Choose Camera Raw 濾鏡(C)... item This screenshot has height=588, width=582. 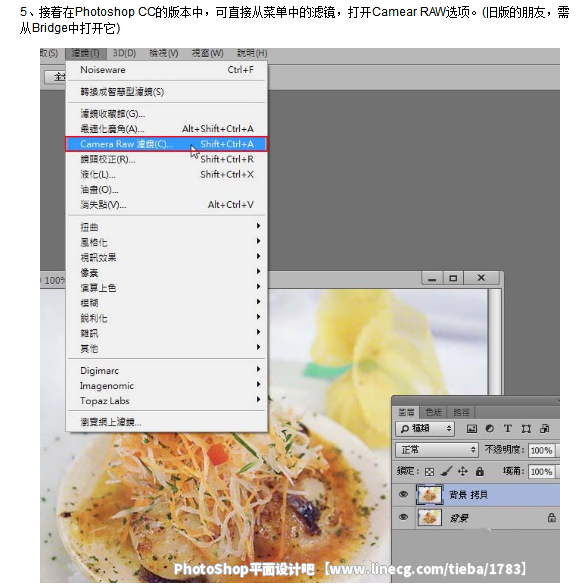[x=166, y=144]
